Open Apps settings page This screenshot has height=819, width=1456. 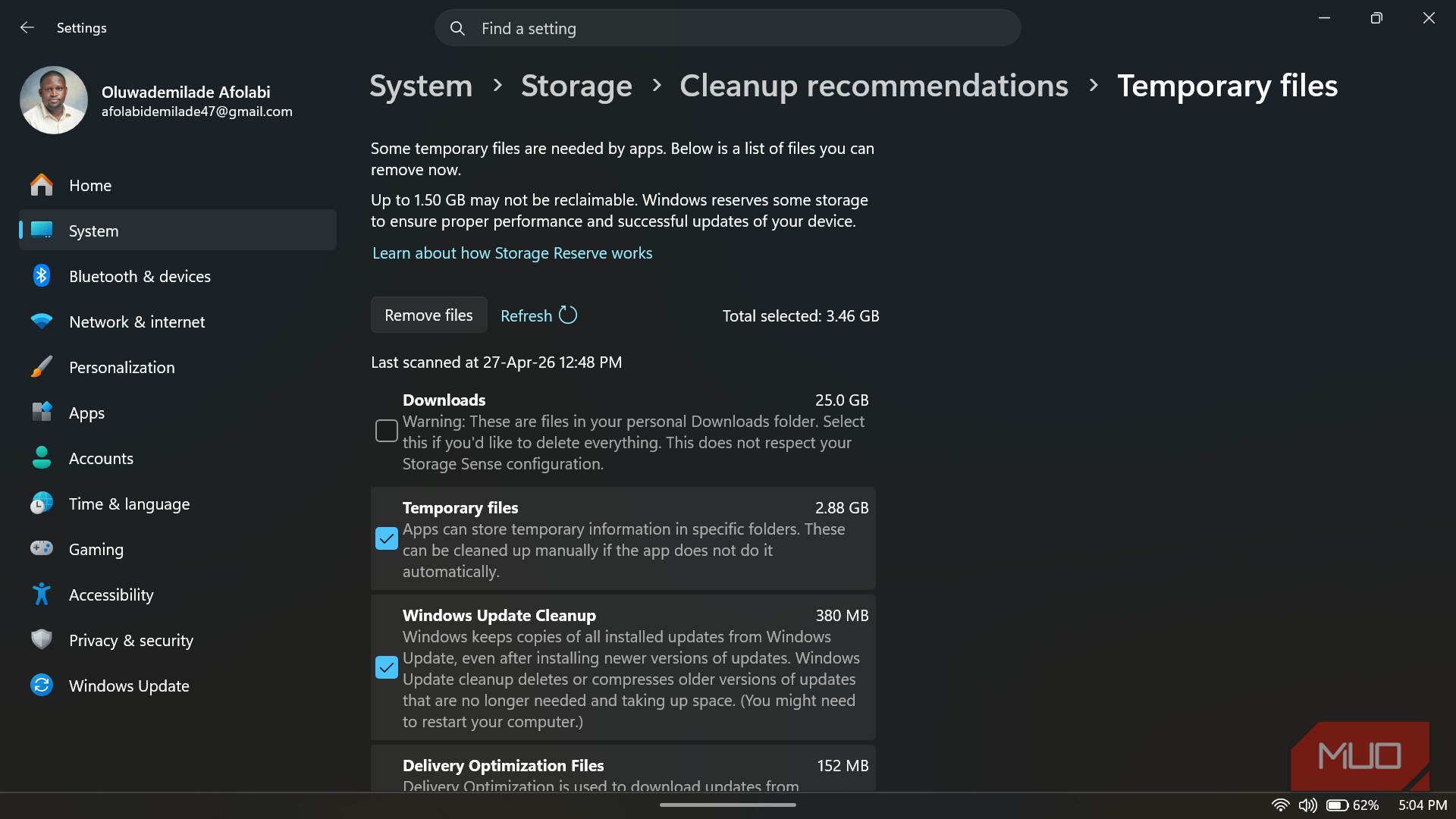click(177, 413)
